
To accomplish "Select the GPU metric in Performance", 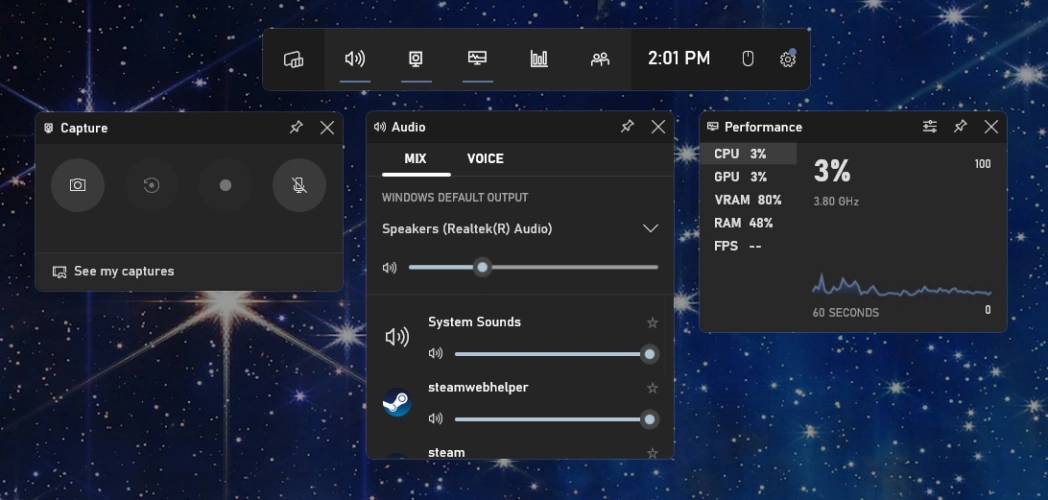I will [740, 177].
